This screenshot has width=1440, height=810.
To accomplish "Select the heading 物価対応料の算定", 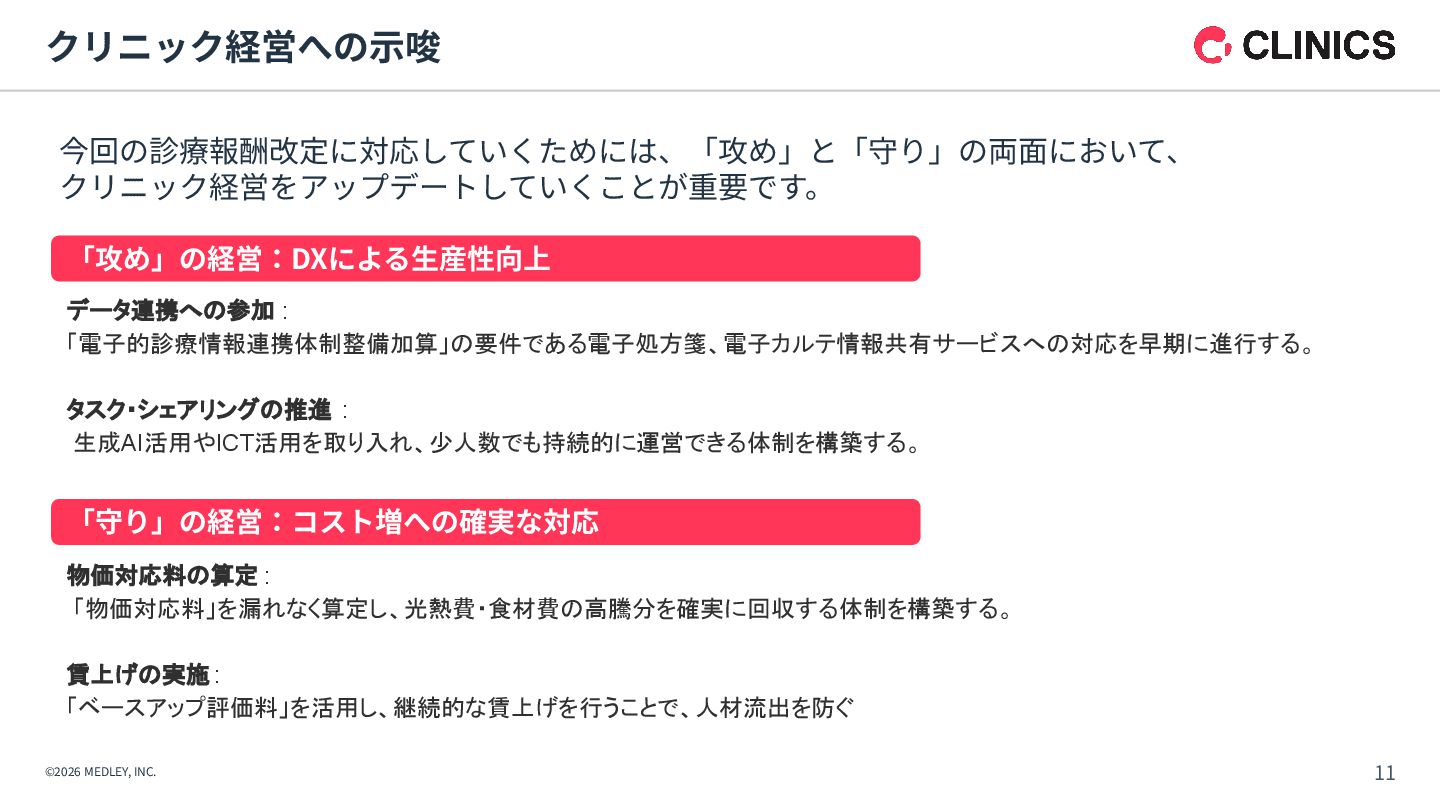I will (x=162, y=575).
